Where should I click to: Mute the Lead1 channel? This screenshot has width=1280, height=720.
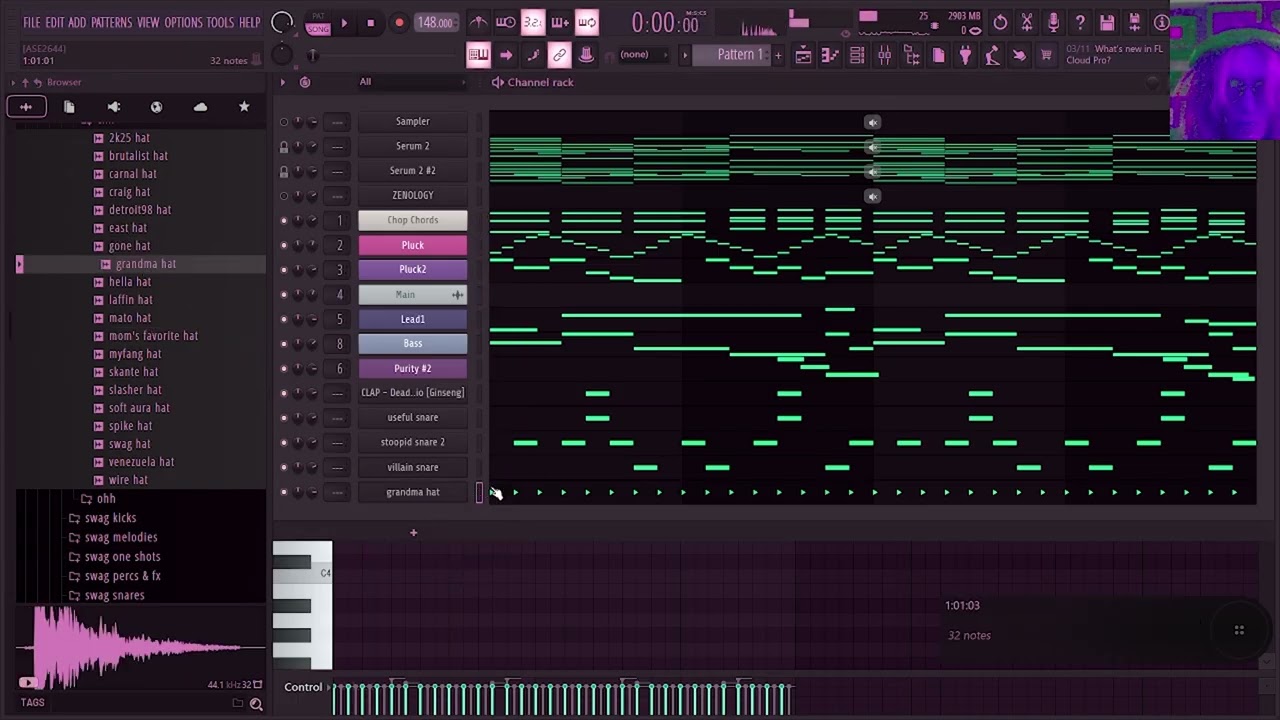click(284, 319)
